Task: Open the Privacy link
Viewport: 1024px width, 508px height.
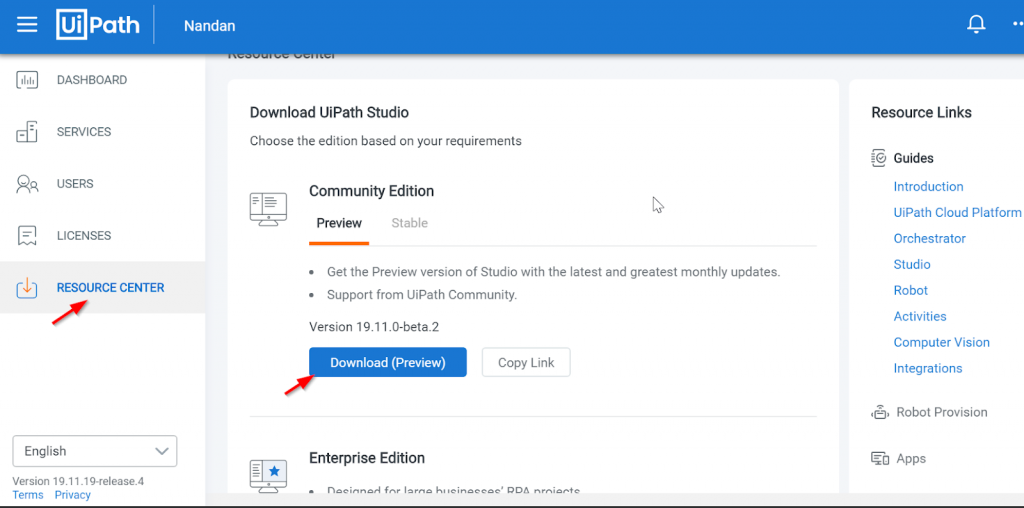Action: pos(72,495)
